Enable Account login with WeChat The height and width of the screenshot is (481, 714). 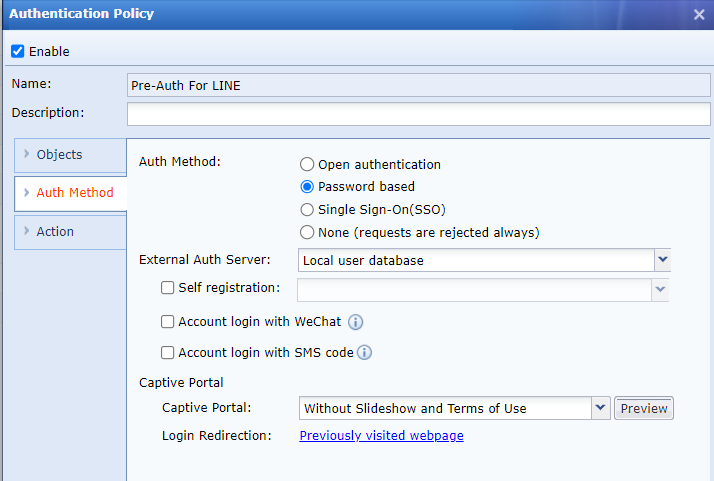tap(167, 322)
